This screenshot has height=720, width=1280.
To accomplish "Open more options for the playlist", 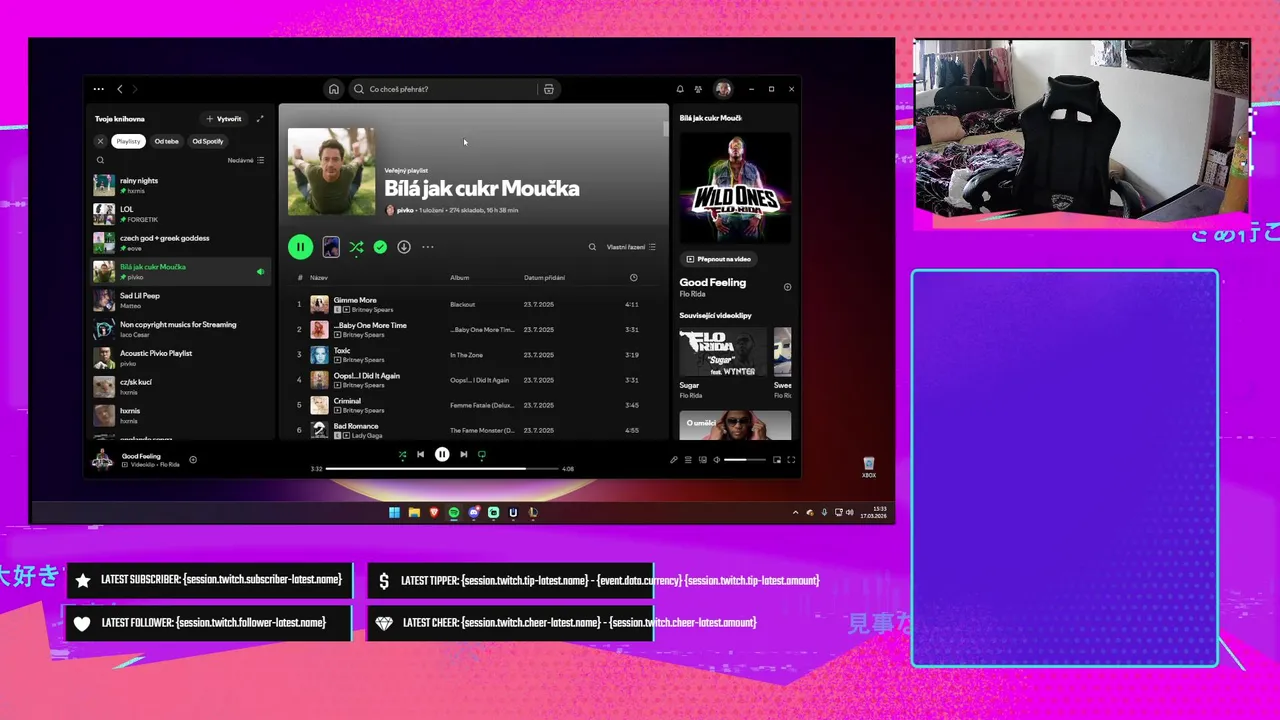I will [x=428, y=247].
